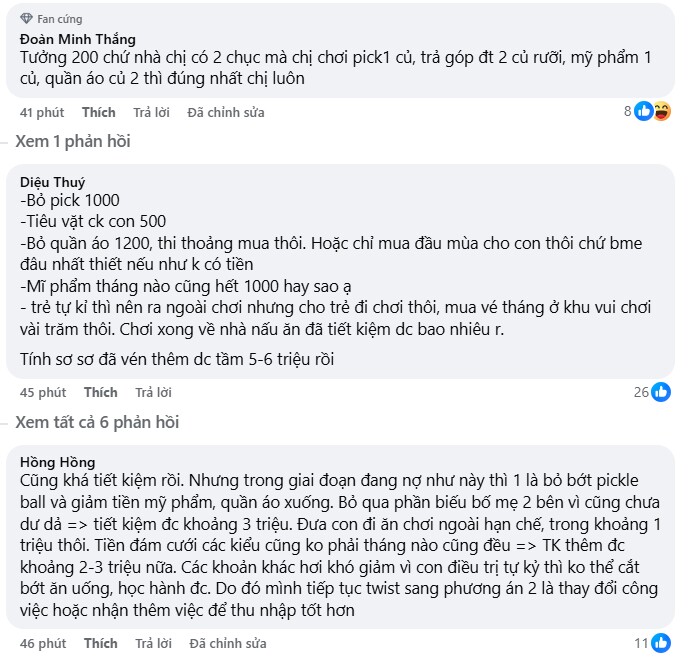The width and height of the screenshot is (699, 664).
Task: Open Hồng Hồng's profile name
Action: (58, 462)
